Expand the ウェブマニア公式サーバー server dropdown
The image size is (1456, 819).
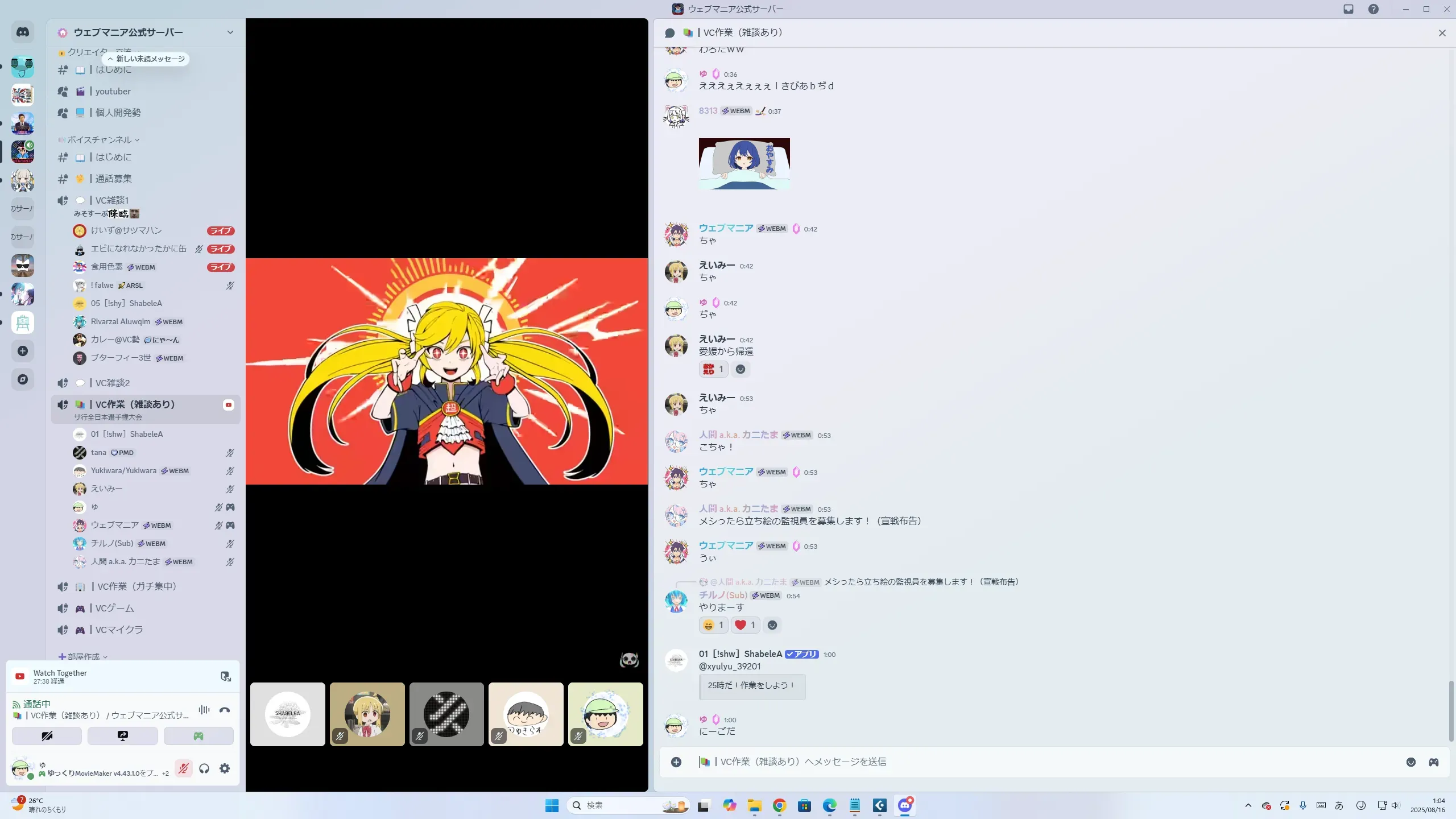click(230, 32)
